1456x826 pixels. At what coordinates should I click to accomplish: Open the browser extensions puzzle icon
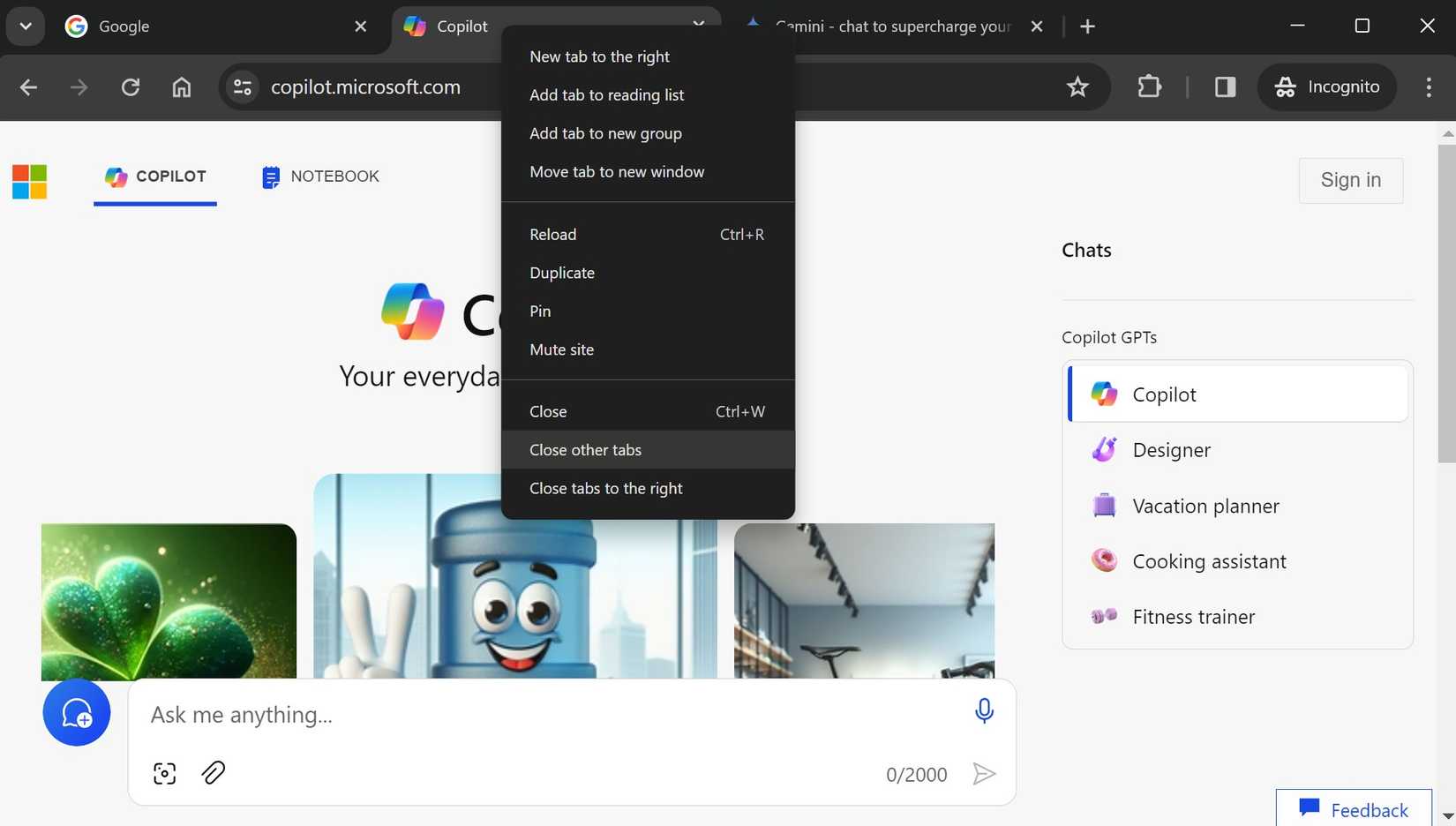coord(1149,86)
